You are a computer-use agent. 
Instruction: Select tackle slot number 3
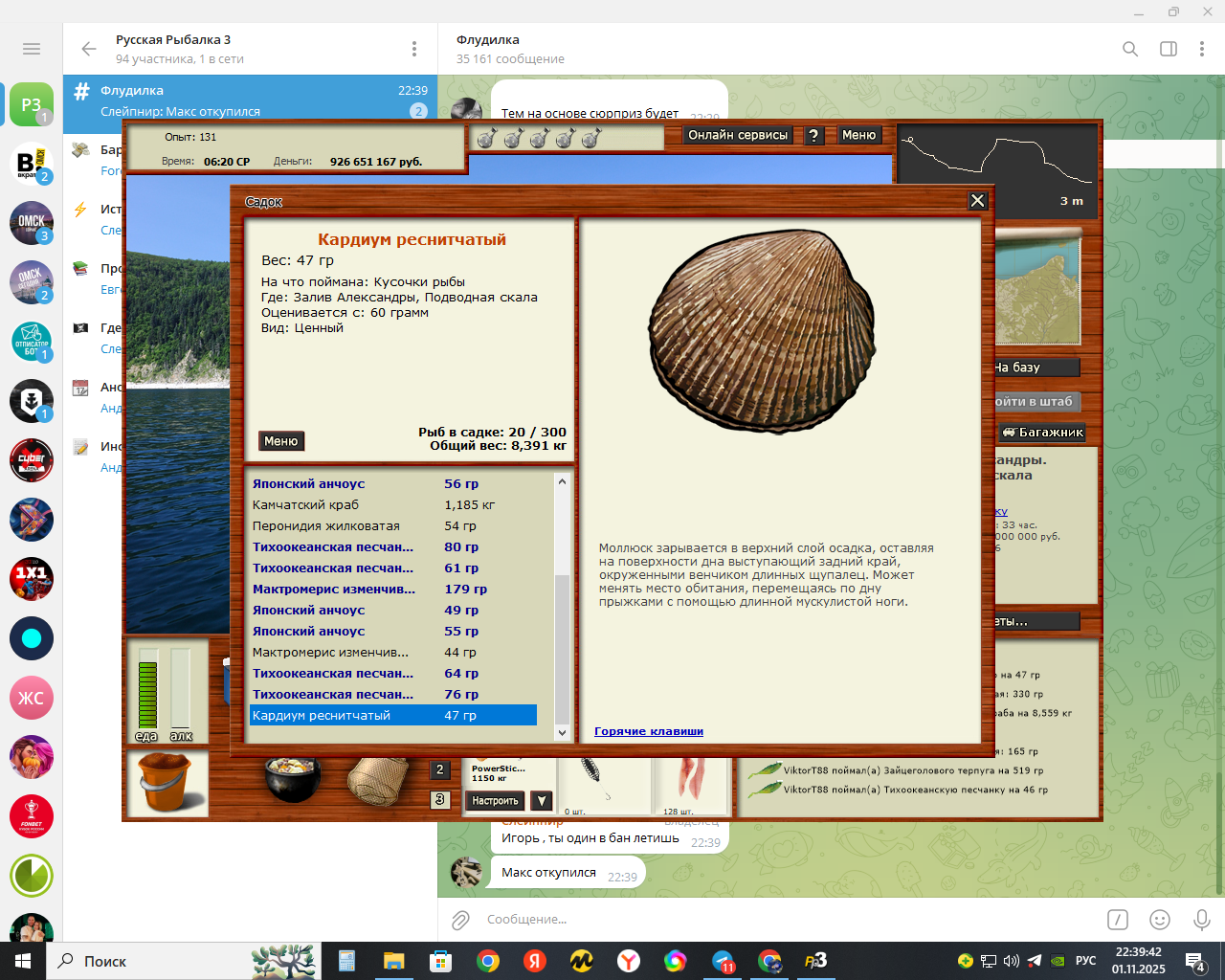[440, 799]
